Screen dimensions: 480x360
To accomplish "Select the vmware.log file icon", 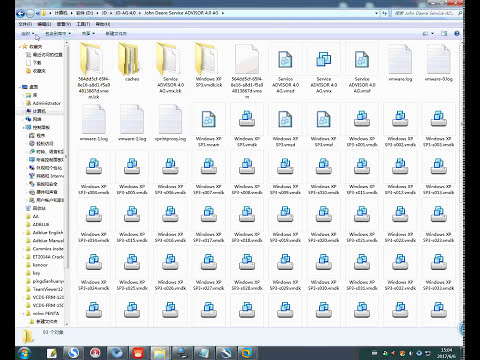I will (400, 60).
